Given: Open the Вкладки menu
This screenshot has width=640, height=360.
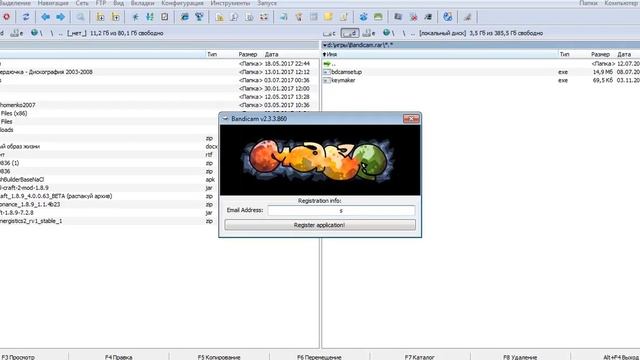Looking at the screenshot, I should [x=142, y=3].
